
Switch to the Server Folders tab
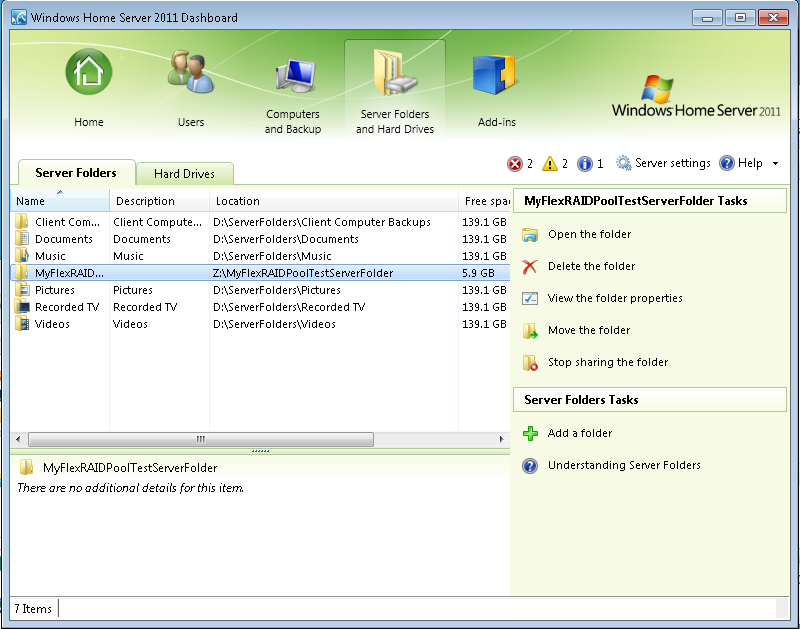pos(77,173)
